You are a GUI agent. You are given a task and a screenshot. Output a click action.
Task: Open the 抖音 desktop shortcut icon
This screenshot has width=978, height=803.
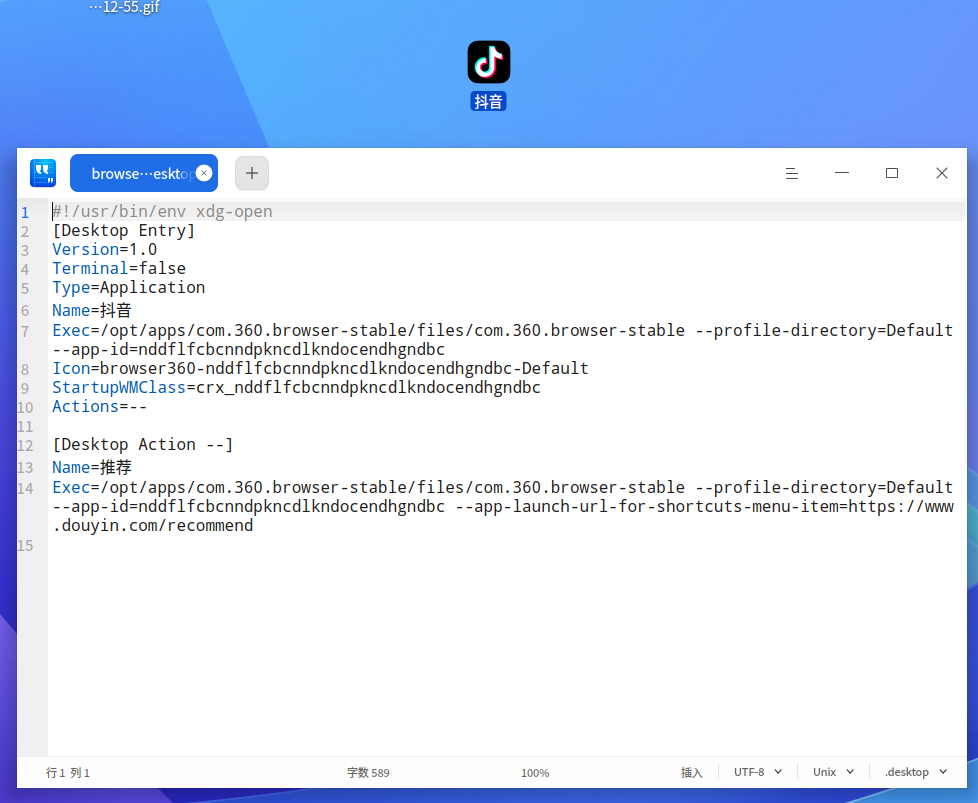(488, 62)
